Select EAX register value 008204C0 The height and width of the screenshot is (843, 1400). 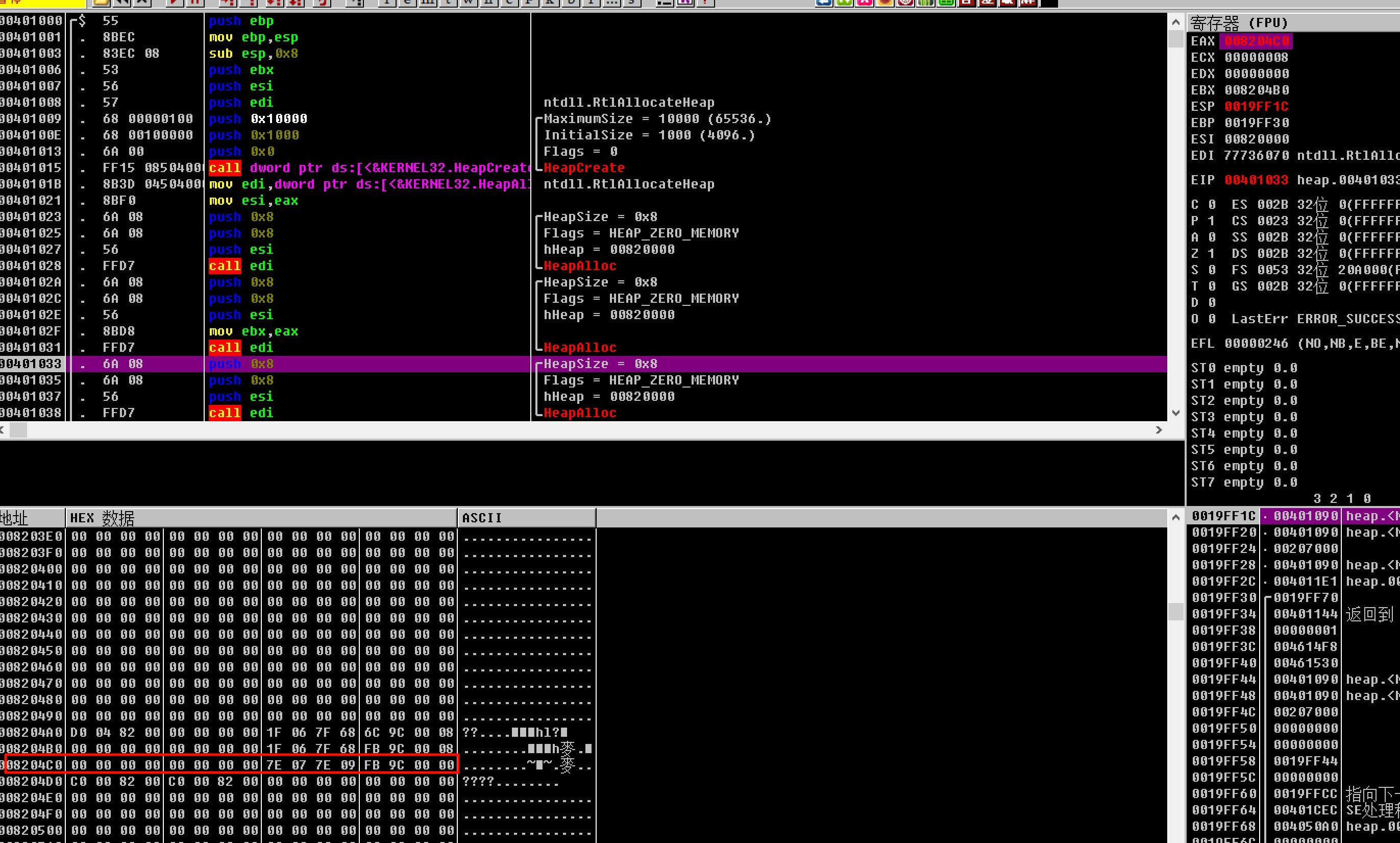1256,41
